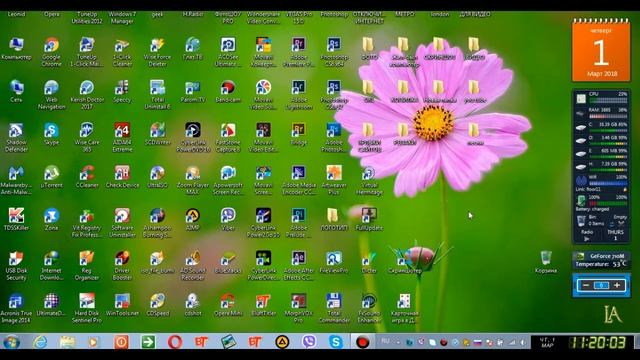640x360 pixels.
Task: Open the ЛОГОТИП folder
Action: (x=334, y=219)
